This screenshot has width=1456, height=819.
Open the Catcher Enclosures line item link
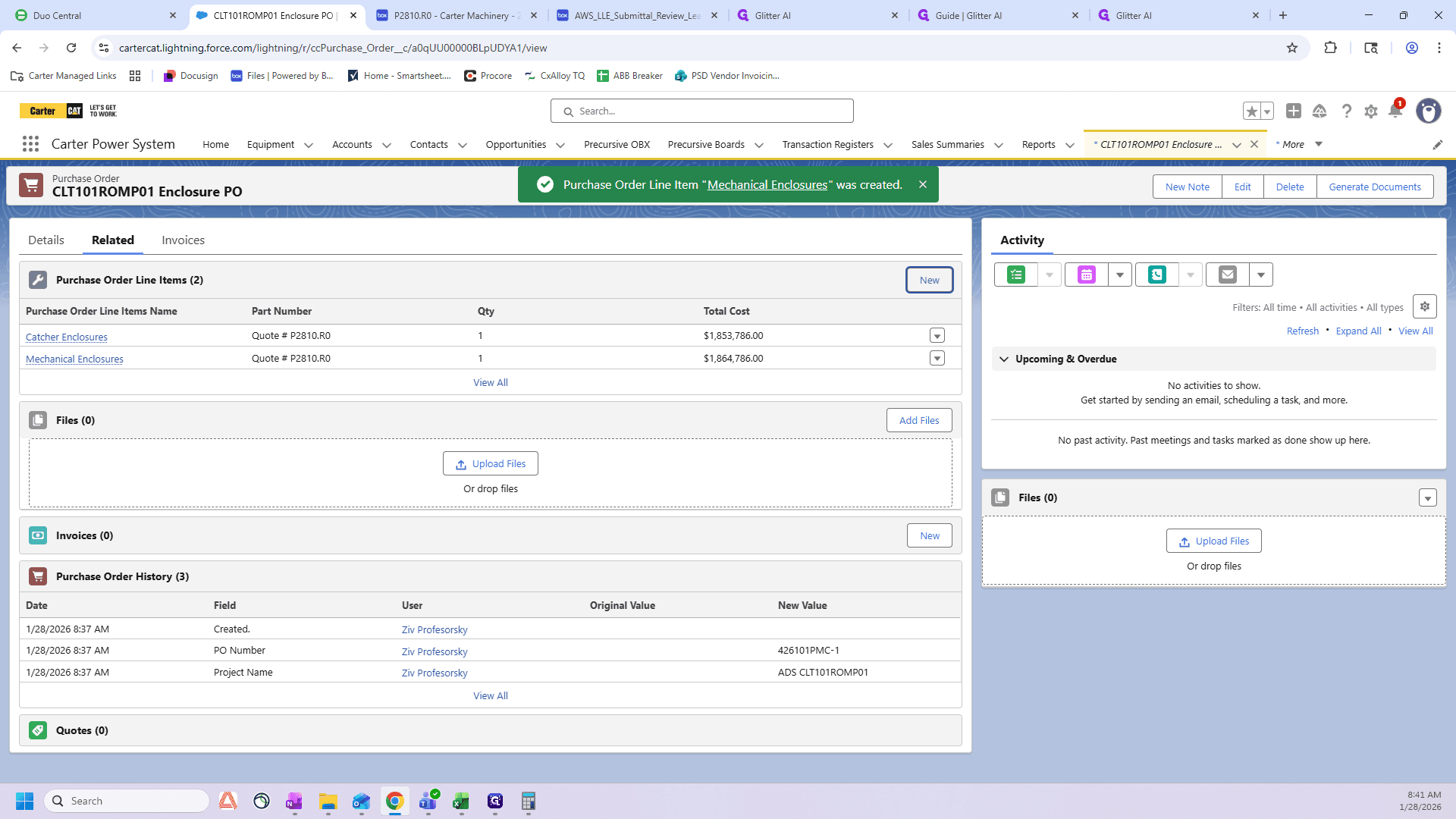(67, 337)
